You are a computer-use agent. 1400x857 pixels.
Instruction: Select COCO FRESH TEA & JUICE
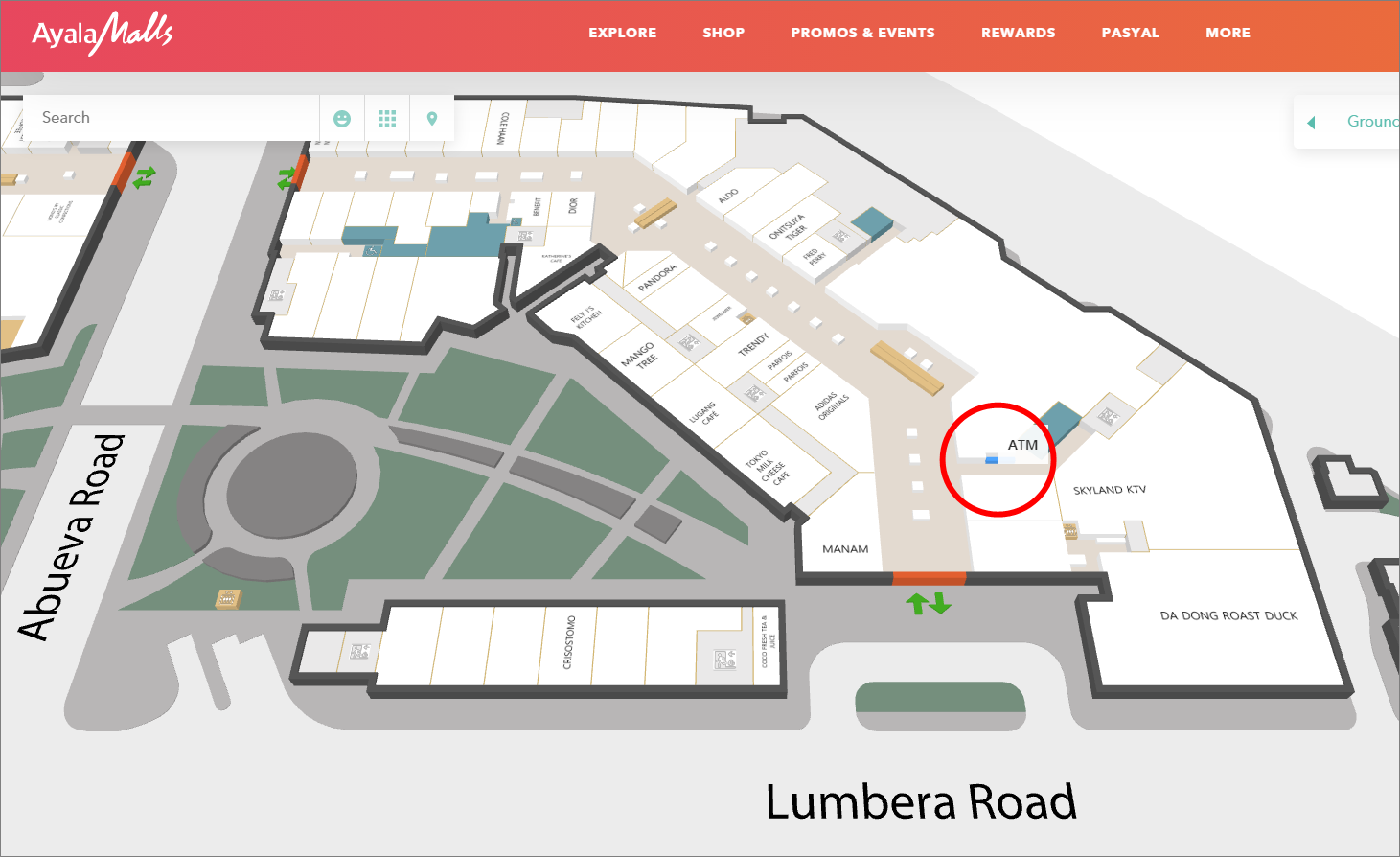pos(769,641)
